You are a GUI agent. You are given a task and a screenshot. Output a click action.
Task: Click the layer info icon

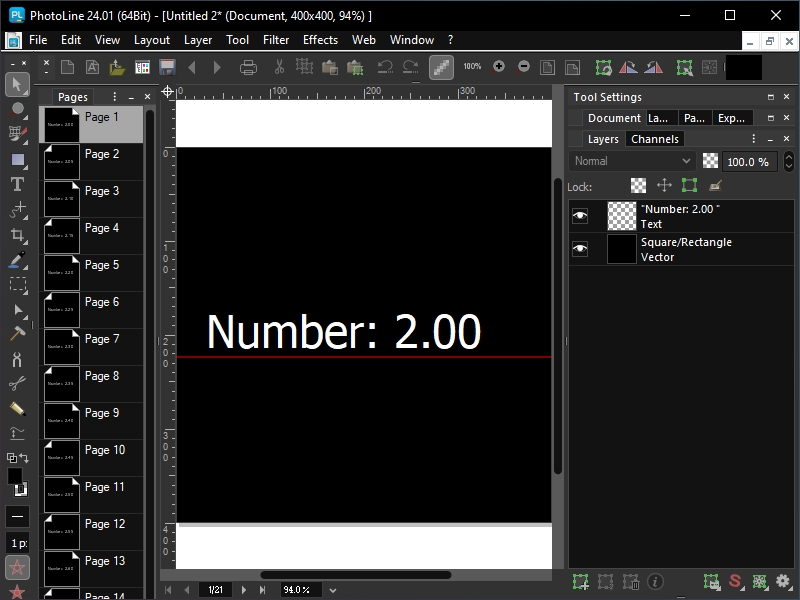(655, 581)
